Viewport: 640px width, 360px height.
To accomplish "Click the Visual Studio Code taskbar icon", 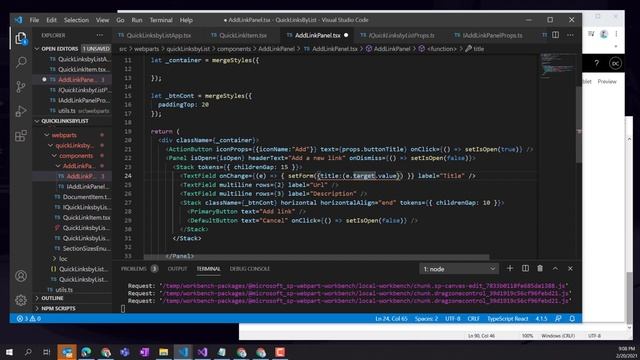I will tap(183, 352).
